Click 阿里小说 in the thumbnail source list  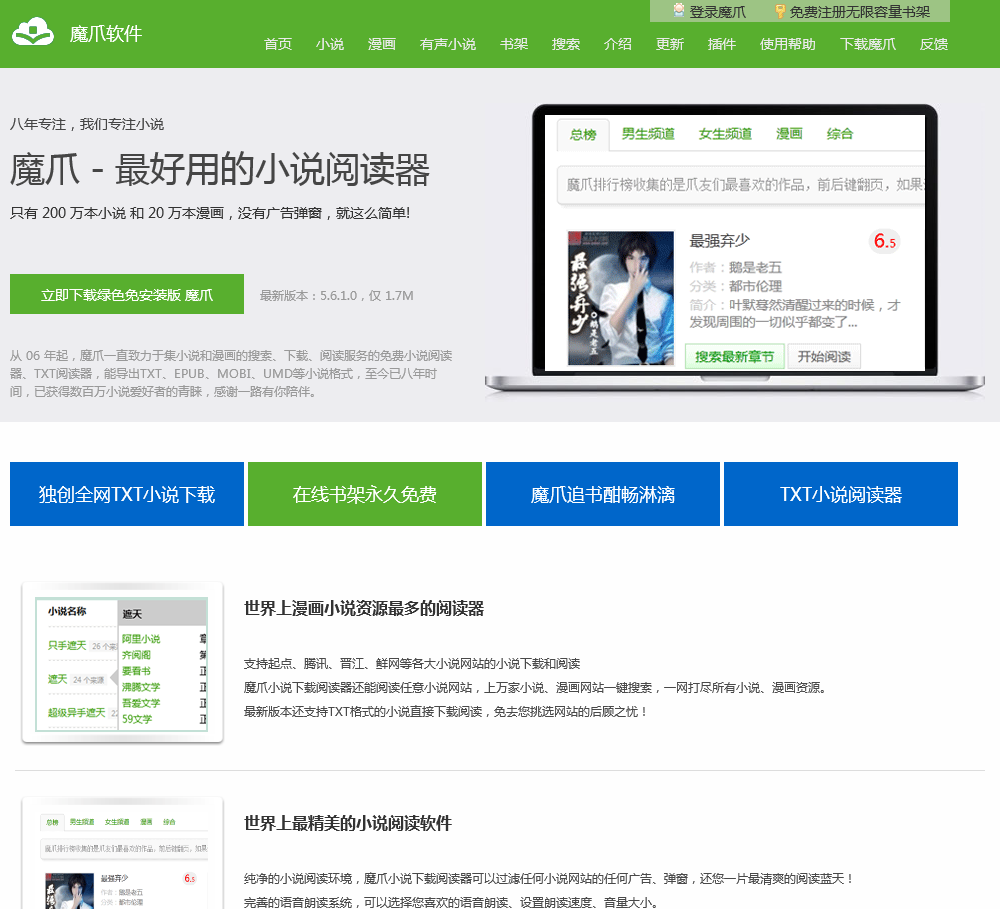(141, 639)
